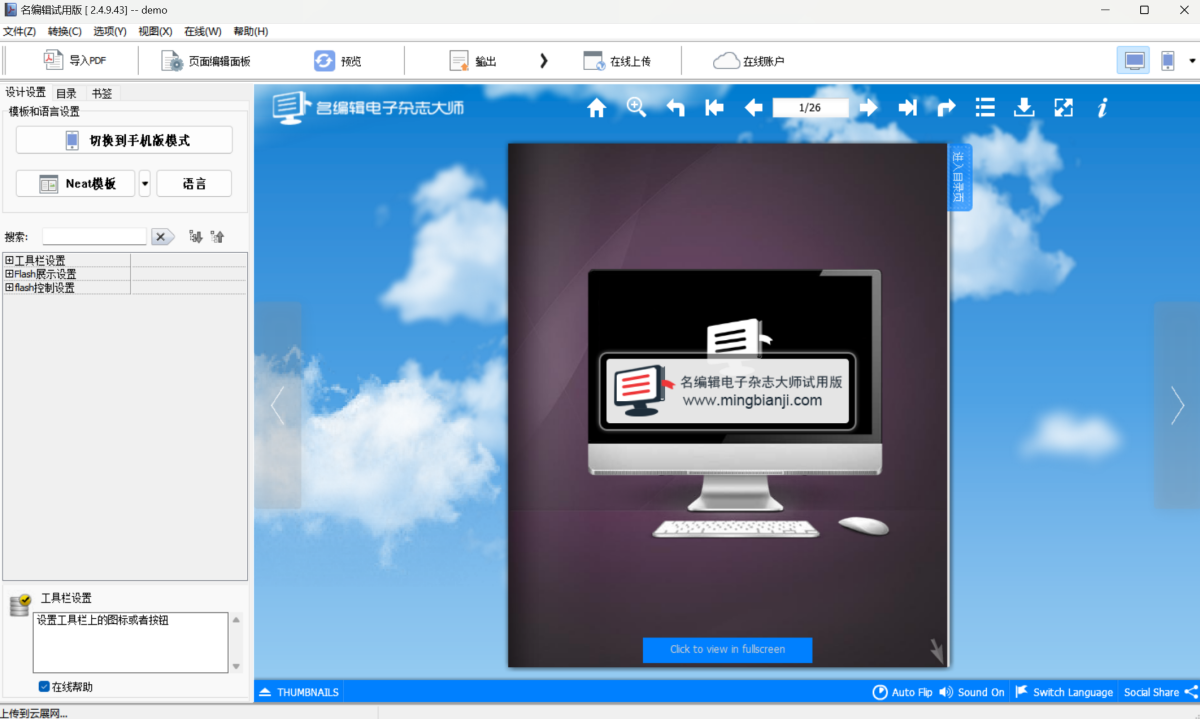Open the info icon in viewer
1200x719 pixels.
[1102, 108]
